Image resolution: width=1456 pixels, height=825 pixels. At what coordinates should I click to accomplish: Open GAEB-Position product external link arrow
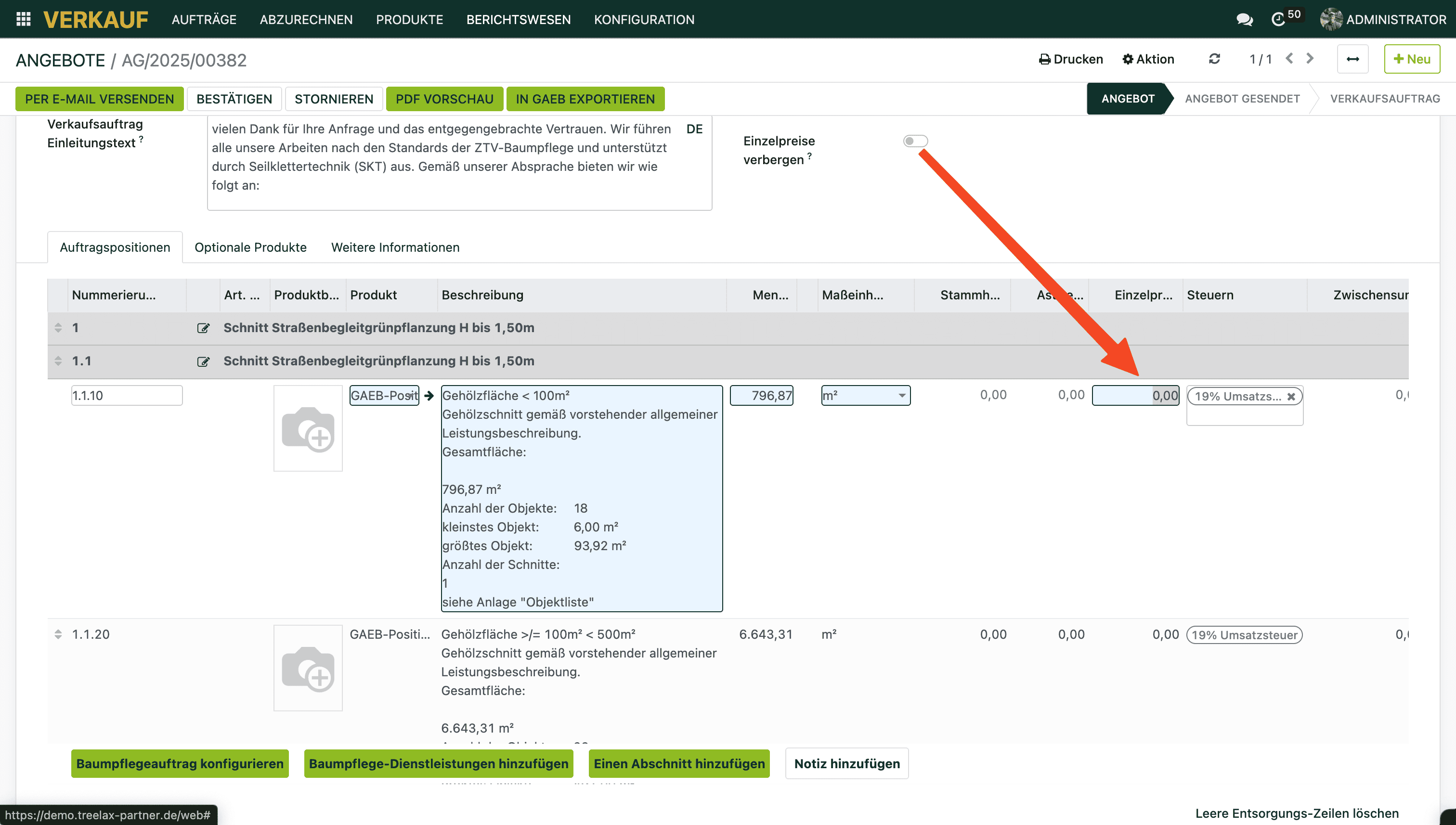(x=429, y=396)
